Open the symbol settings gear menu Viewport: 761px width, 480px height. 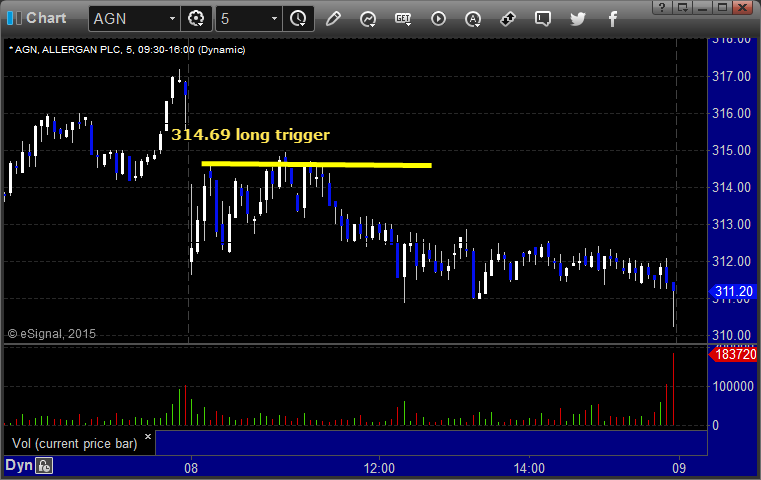click(x=196, y=19)
